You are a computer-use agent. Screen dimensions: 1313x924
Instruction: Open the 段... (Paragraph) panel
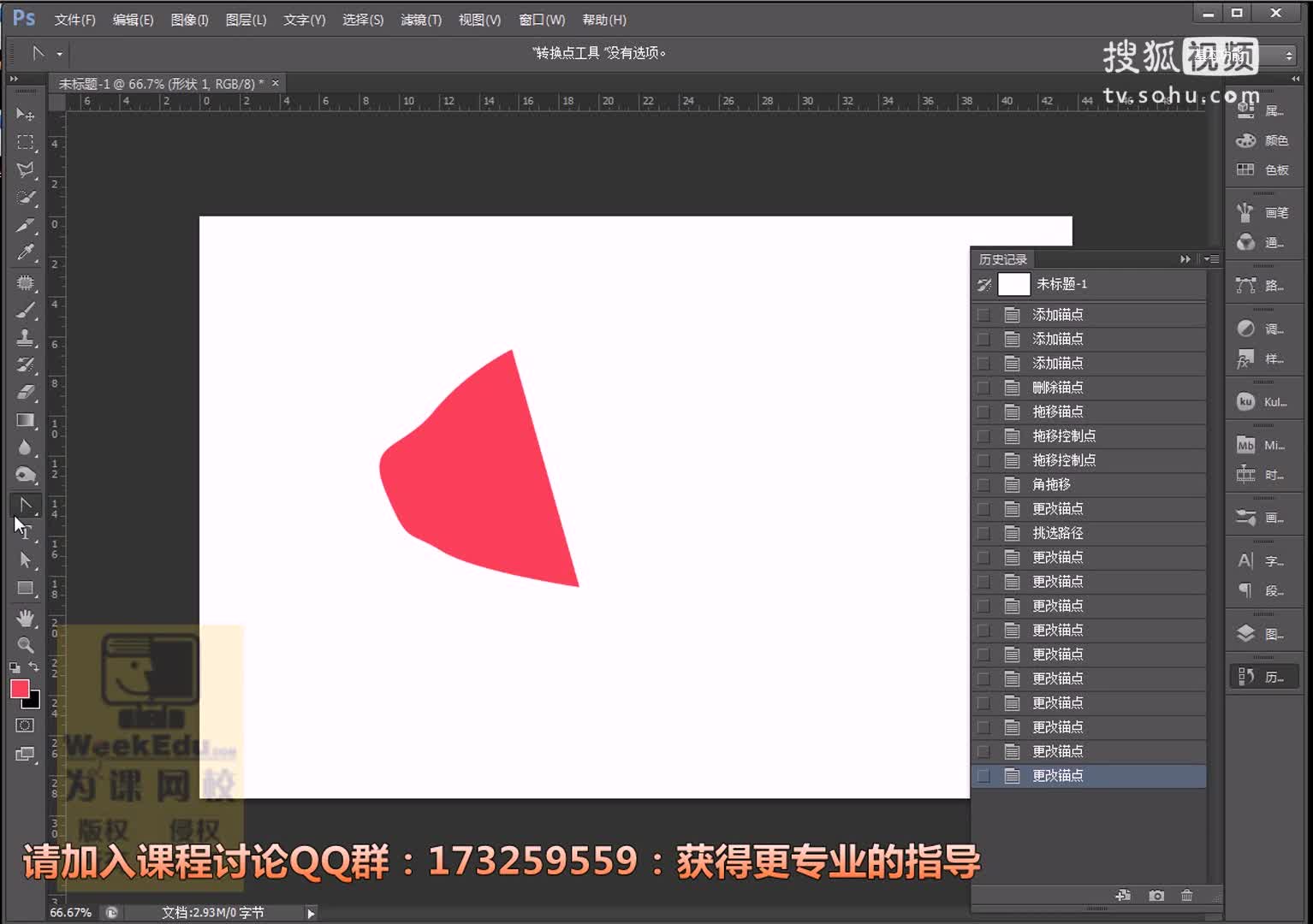[1263, 591]
